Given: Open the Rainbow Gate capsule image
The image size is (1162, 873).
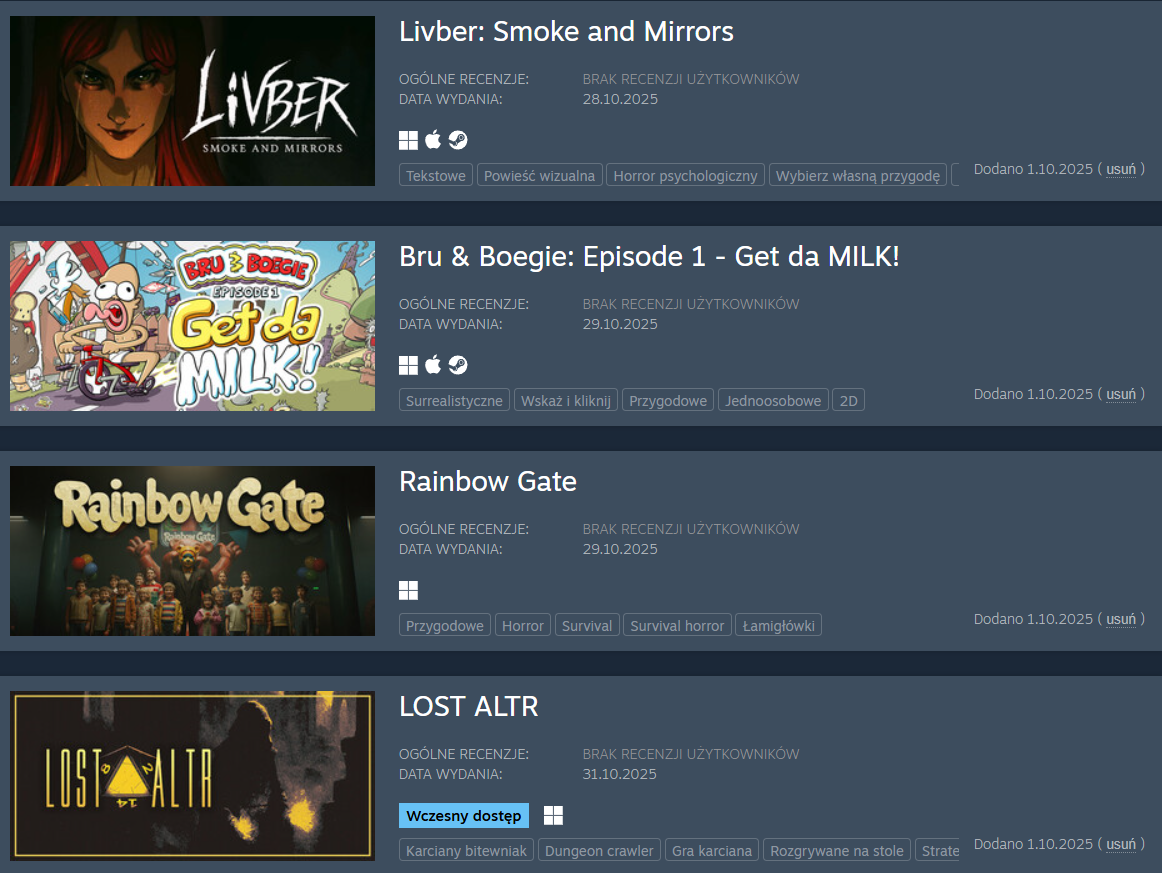Looking at the screenshot, I should (192, 551).
